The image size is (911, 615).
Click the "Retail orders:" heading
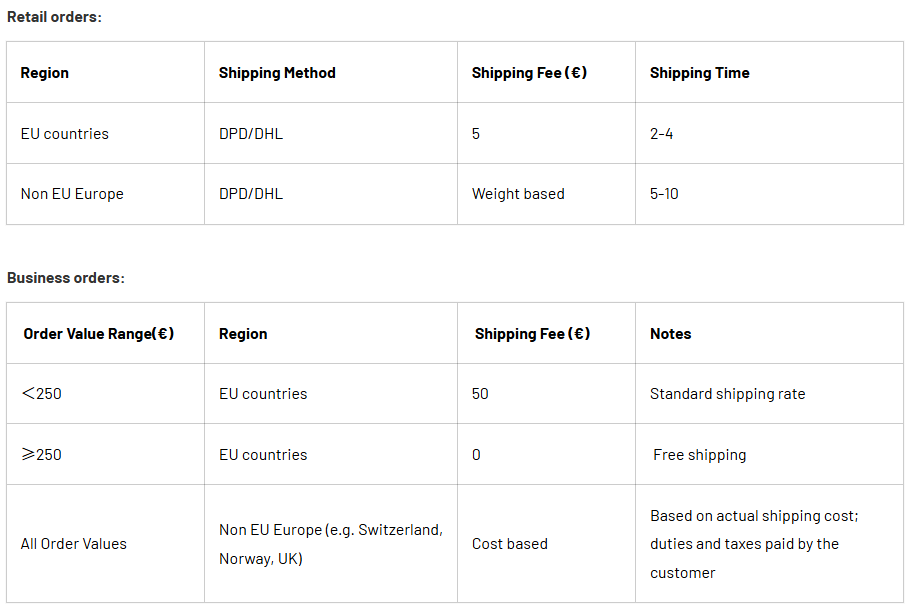click(54, 17)
